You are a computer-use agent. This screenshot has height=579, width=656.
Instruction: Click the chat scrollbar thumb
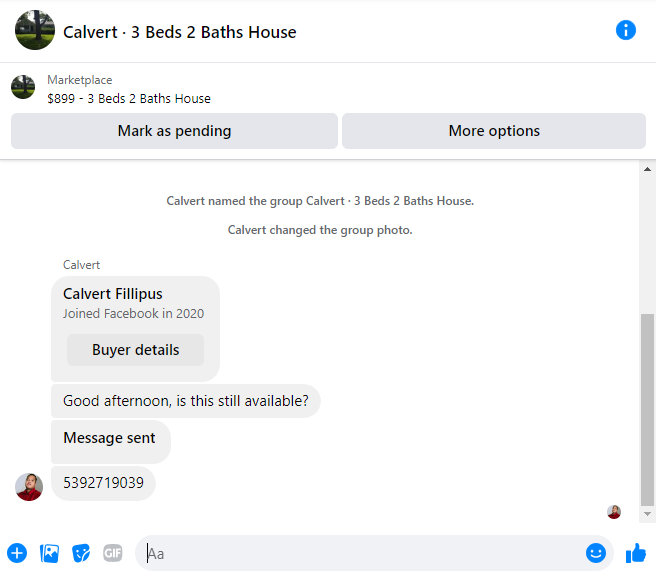click(647, 410)
